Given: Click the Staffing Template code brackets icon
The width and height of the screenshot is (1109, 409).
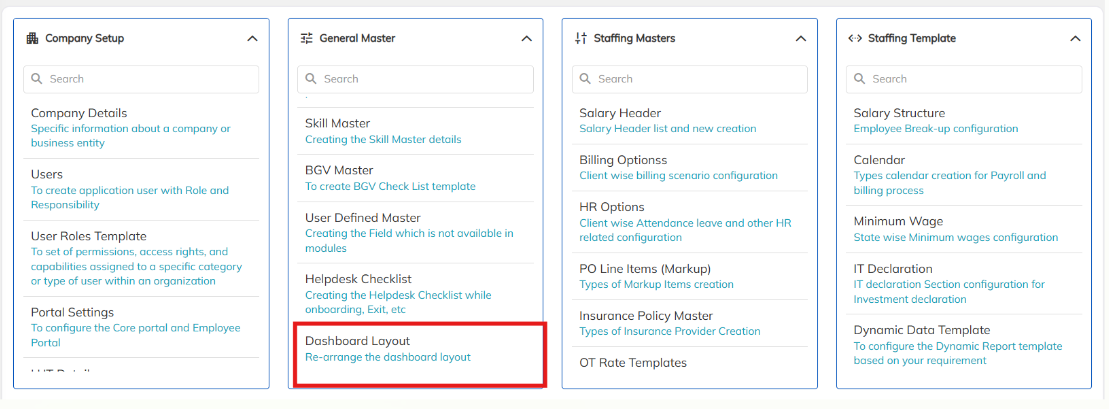Looking at the screenshot, I should (x=854, y=38).
